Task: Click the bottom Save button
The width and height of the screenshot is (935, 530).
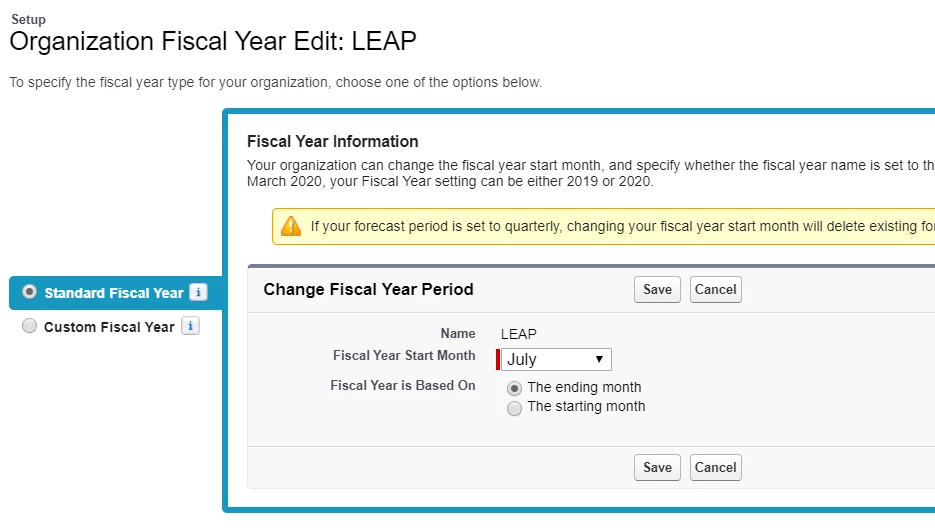Action: click(x=657, y=467)
